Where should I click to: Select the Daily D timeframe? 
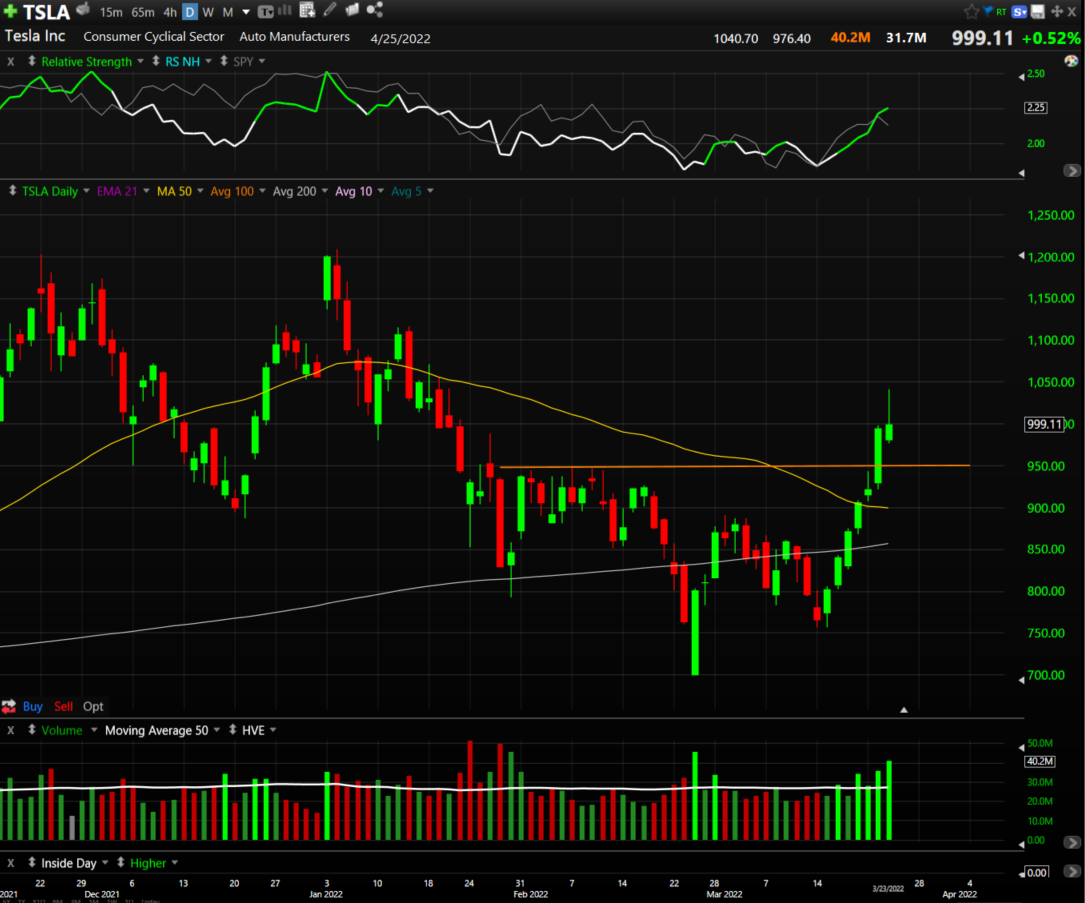190,12
